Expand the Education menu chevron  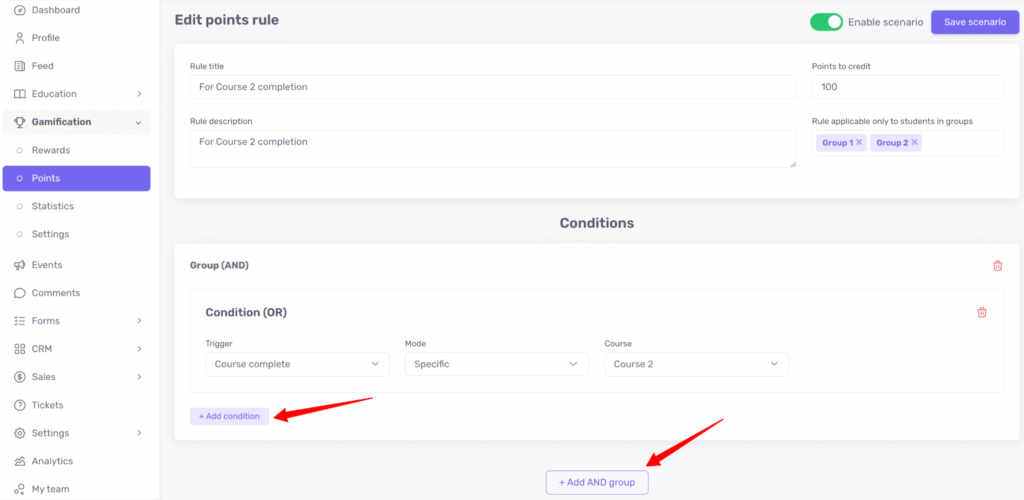tap(139, 94)
